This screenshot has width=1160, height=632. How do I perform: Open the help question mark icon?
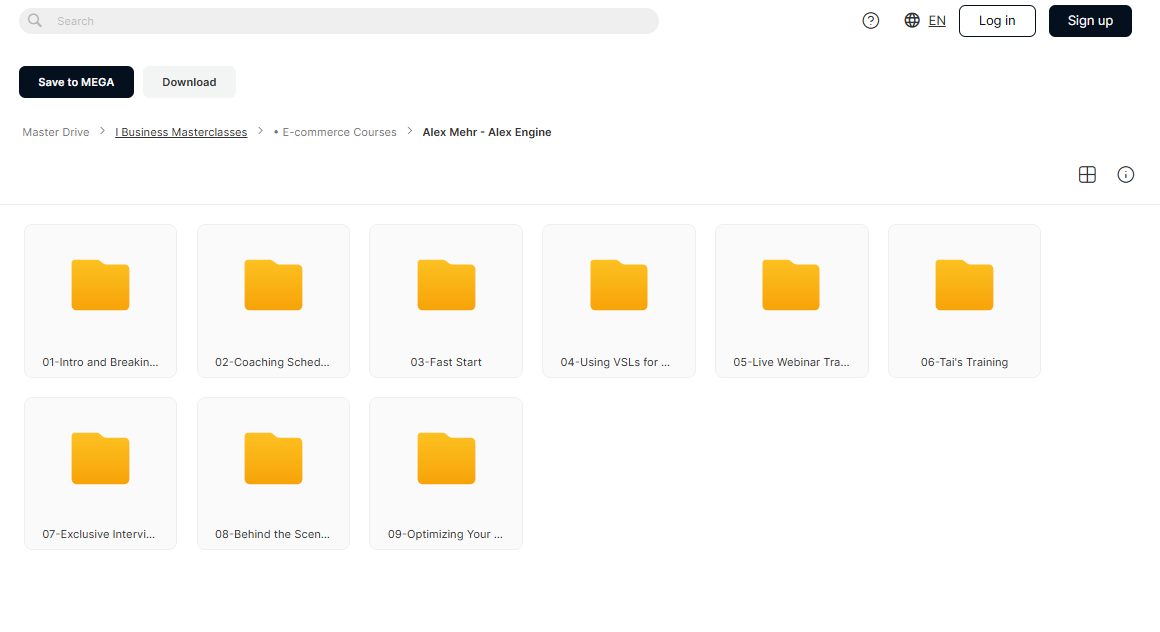pyautogui.click(x=871, y=21)
